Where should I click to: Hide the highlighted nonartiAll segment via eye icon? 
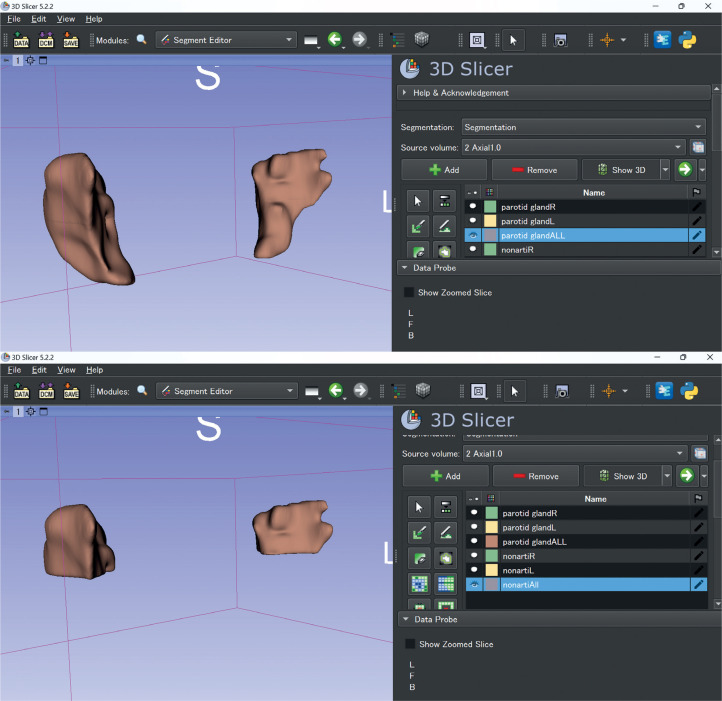click(x=473, y=584)
